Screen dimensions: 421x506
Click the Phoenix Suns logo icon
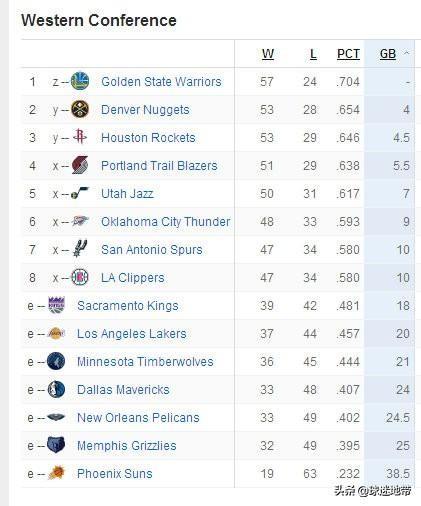pyautogui.click(x=56, y=473)
